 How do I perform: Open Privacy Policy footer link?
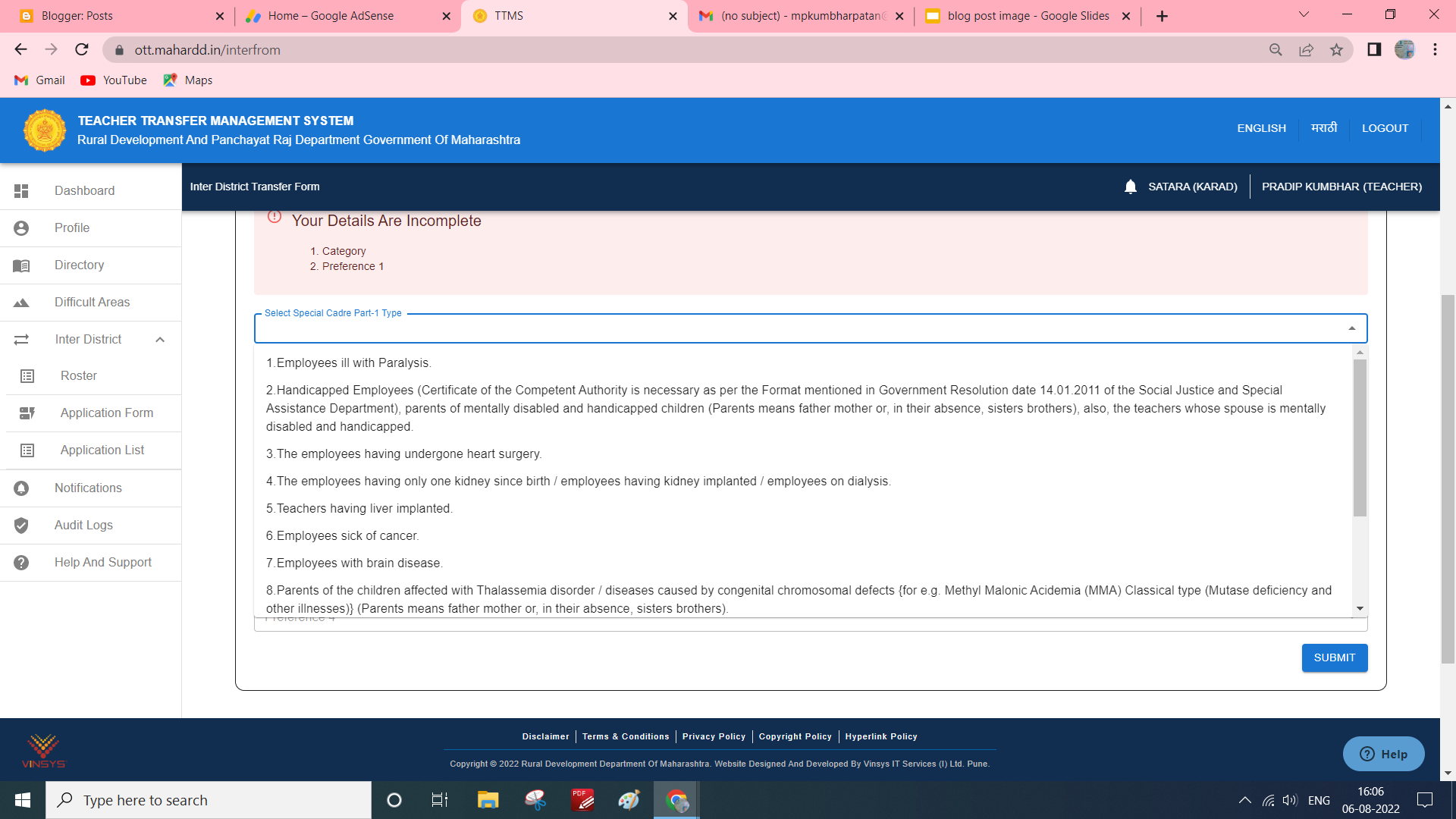coord(714,737)
